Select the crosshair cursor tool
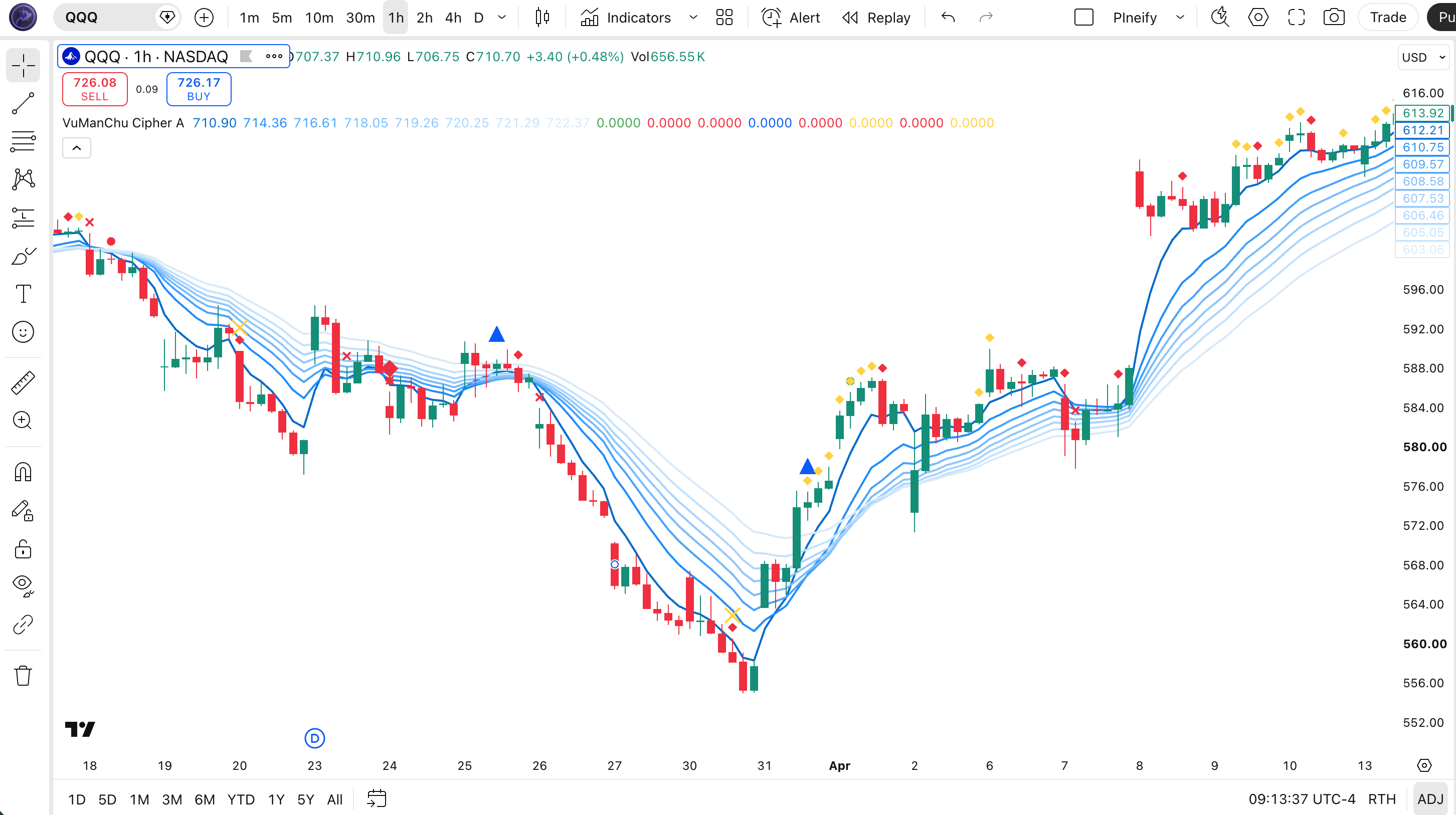Viewport: 1456px width, 815px height. [23, 66]
